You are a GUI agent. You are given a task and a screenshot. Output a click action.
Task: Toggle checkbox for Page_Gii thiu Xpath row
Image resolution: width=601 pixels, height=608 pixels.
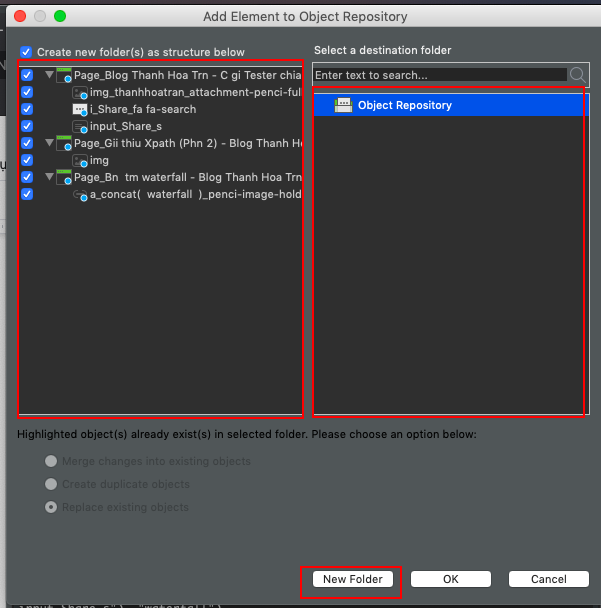click(27, 143)
